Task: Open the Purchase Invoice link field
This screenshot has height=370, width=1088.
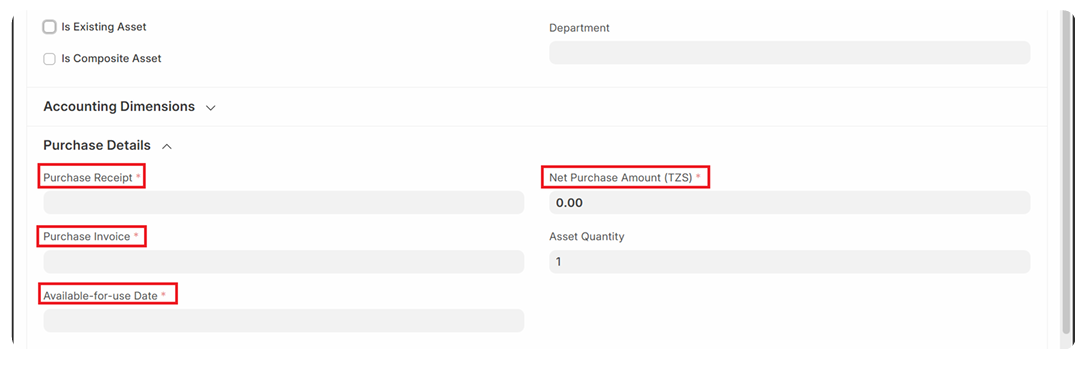Action: 284,262
